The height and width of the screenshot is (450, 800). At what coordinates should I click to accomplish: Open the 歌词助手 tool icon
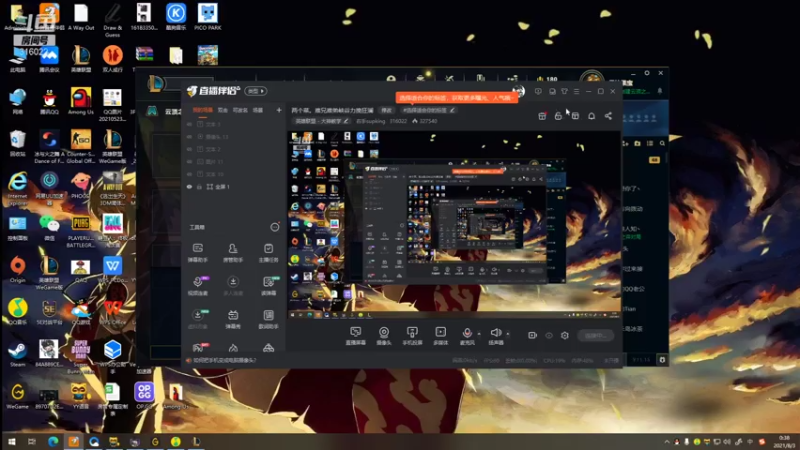pos(268,319)
